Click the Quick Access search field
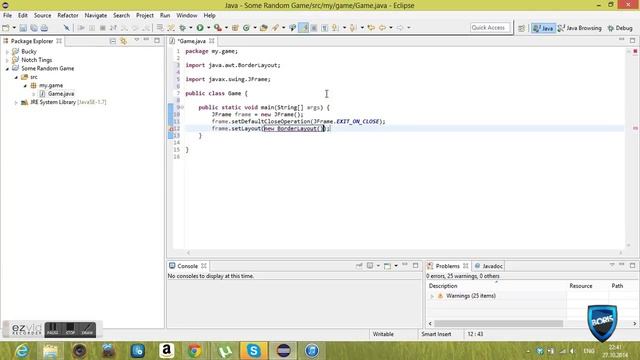 pos(490,28)
